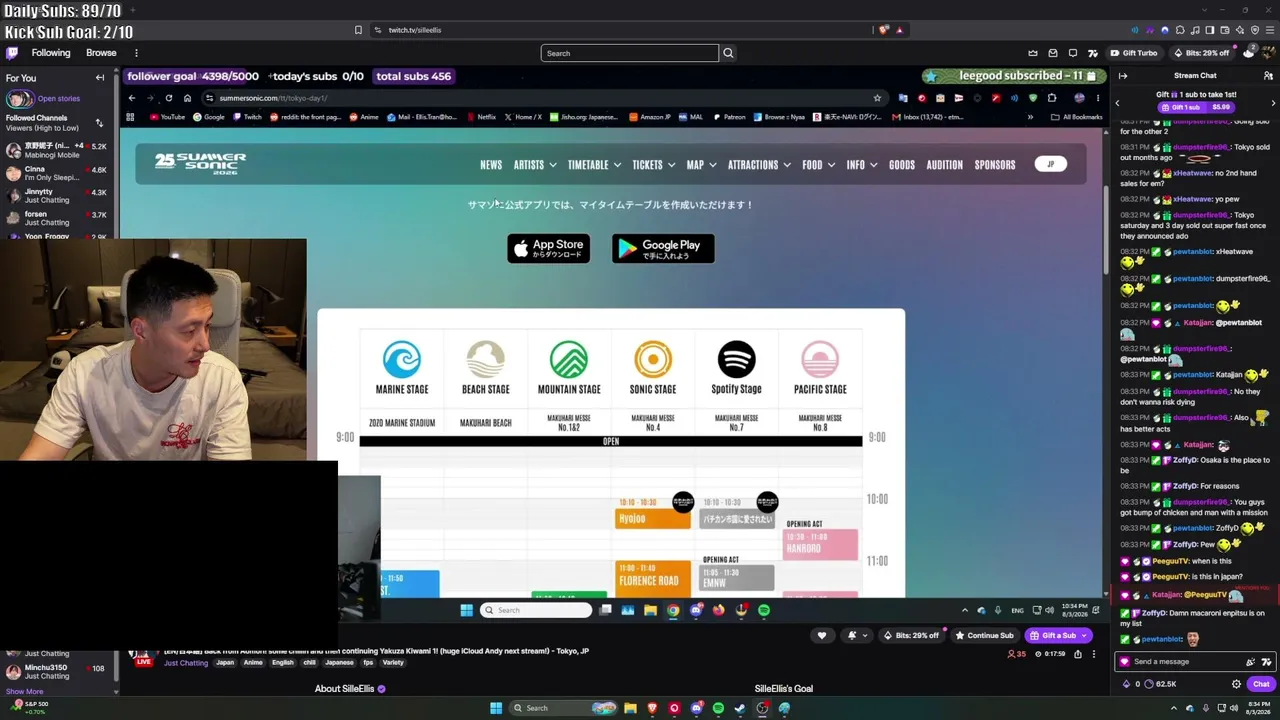Open chat settings gear icon
The width and height of the screenshot is (1280, 720).
pos(1236,684)
